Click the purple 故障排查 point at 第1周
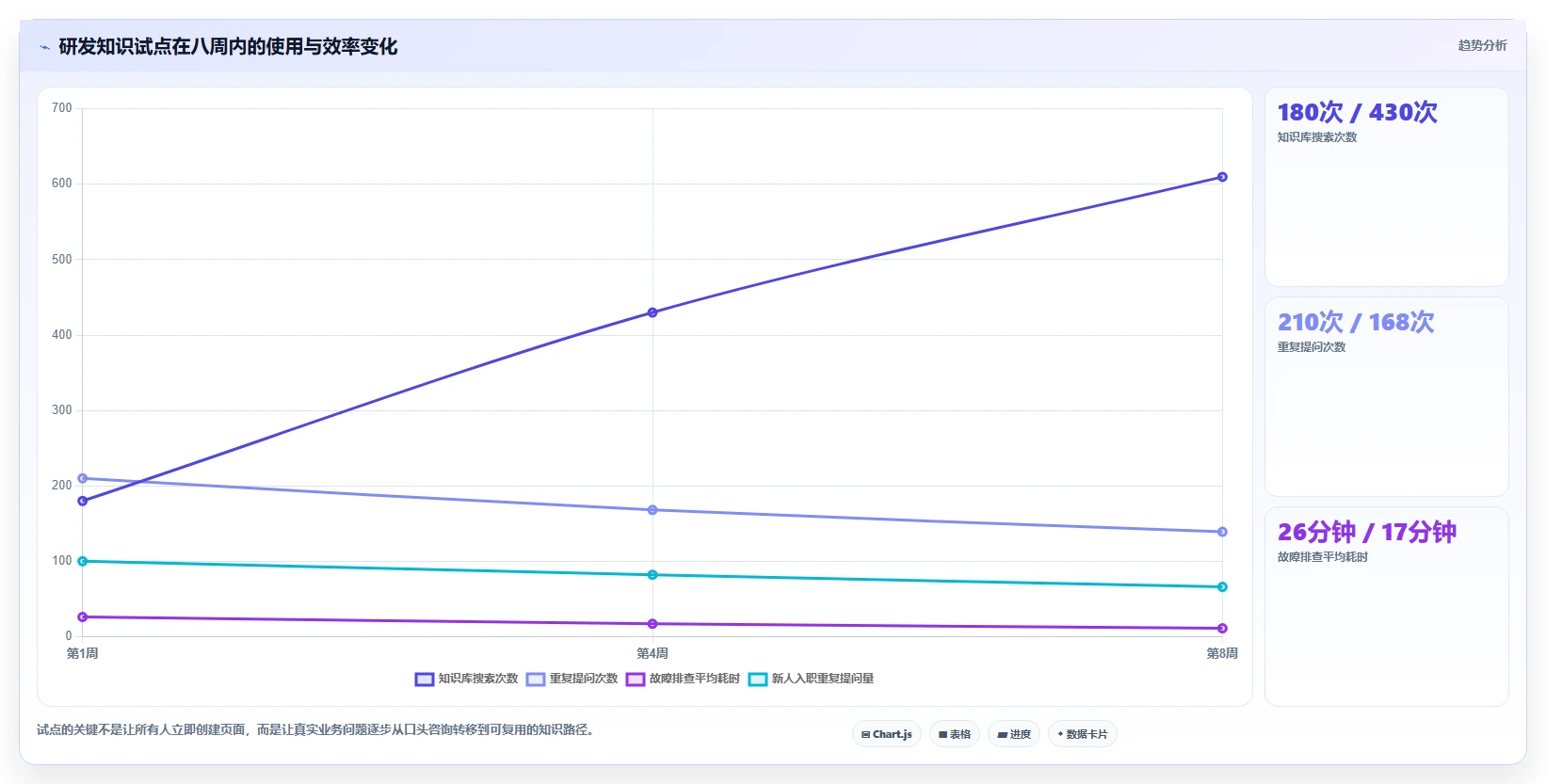The width and height of the screenshot is (1546, 784). tap(83, 617)
